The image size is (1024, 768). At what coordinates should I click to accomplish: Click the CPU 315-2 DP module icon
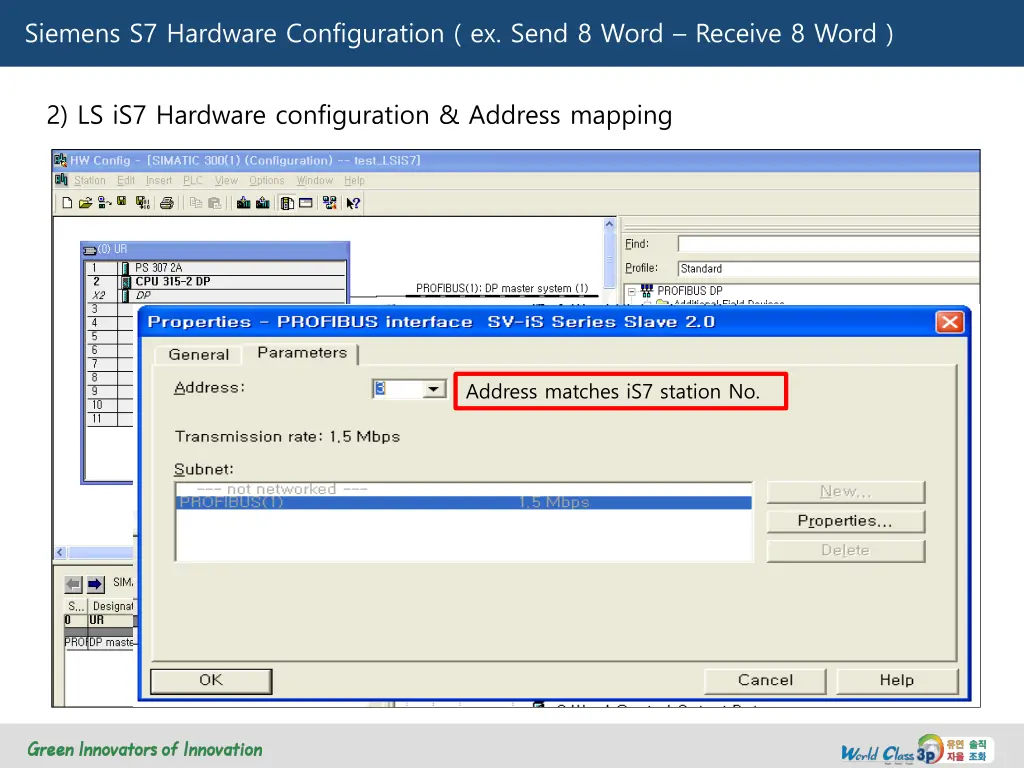tap(126, 281)
